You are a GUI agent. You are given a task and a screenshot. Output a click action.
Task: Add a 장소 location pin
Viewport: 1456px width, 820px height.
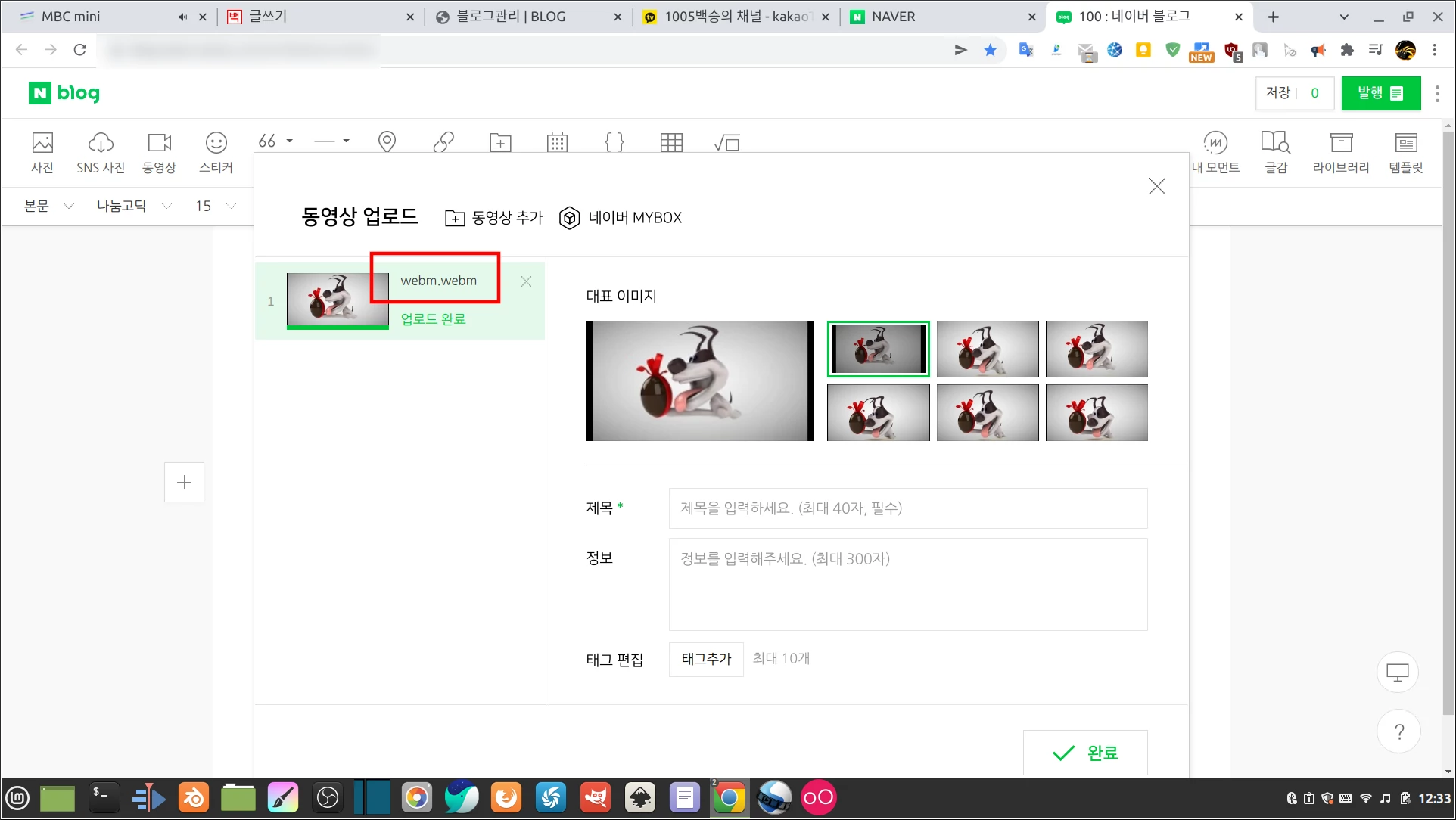coord(387,142)
